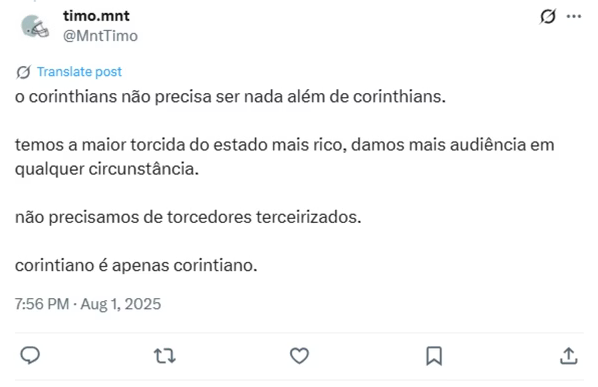Like the post with the heart icon
This screenshot has width=598, height=387.
299,356
